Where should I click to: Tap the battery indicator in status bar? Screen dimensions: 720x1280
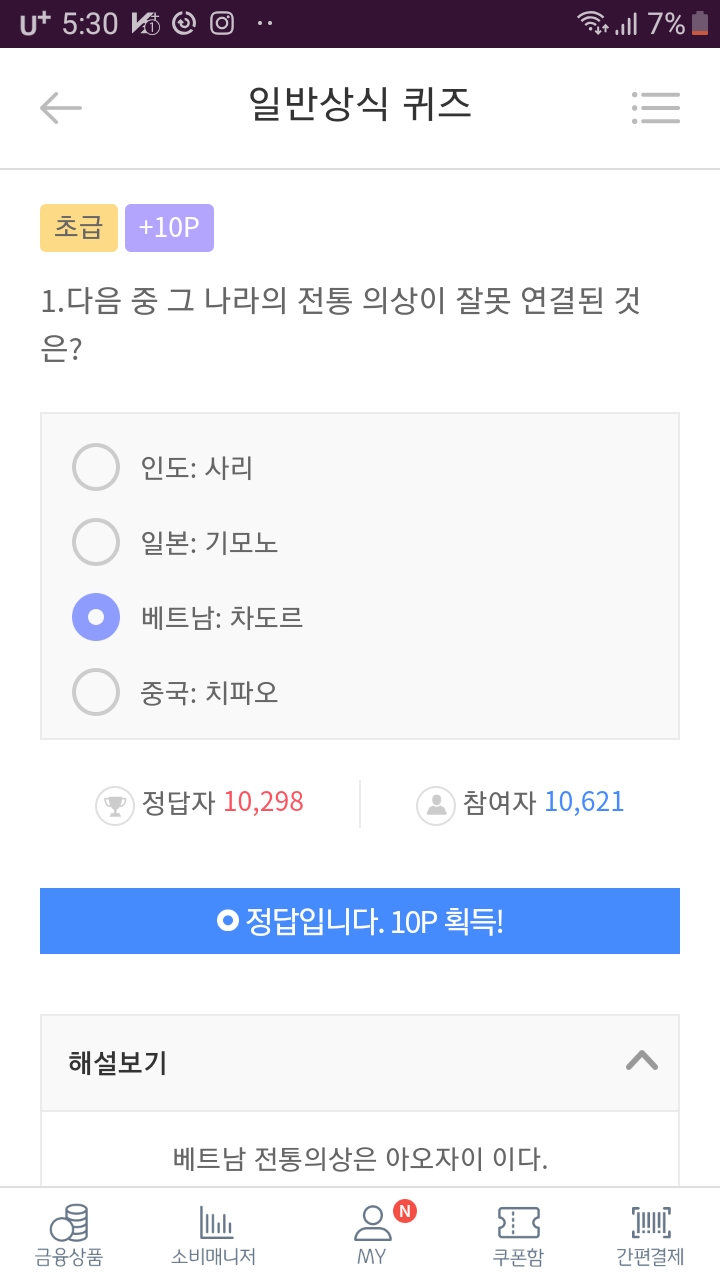tap(702, 23)
